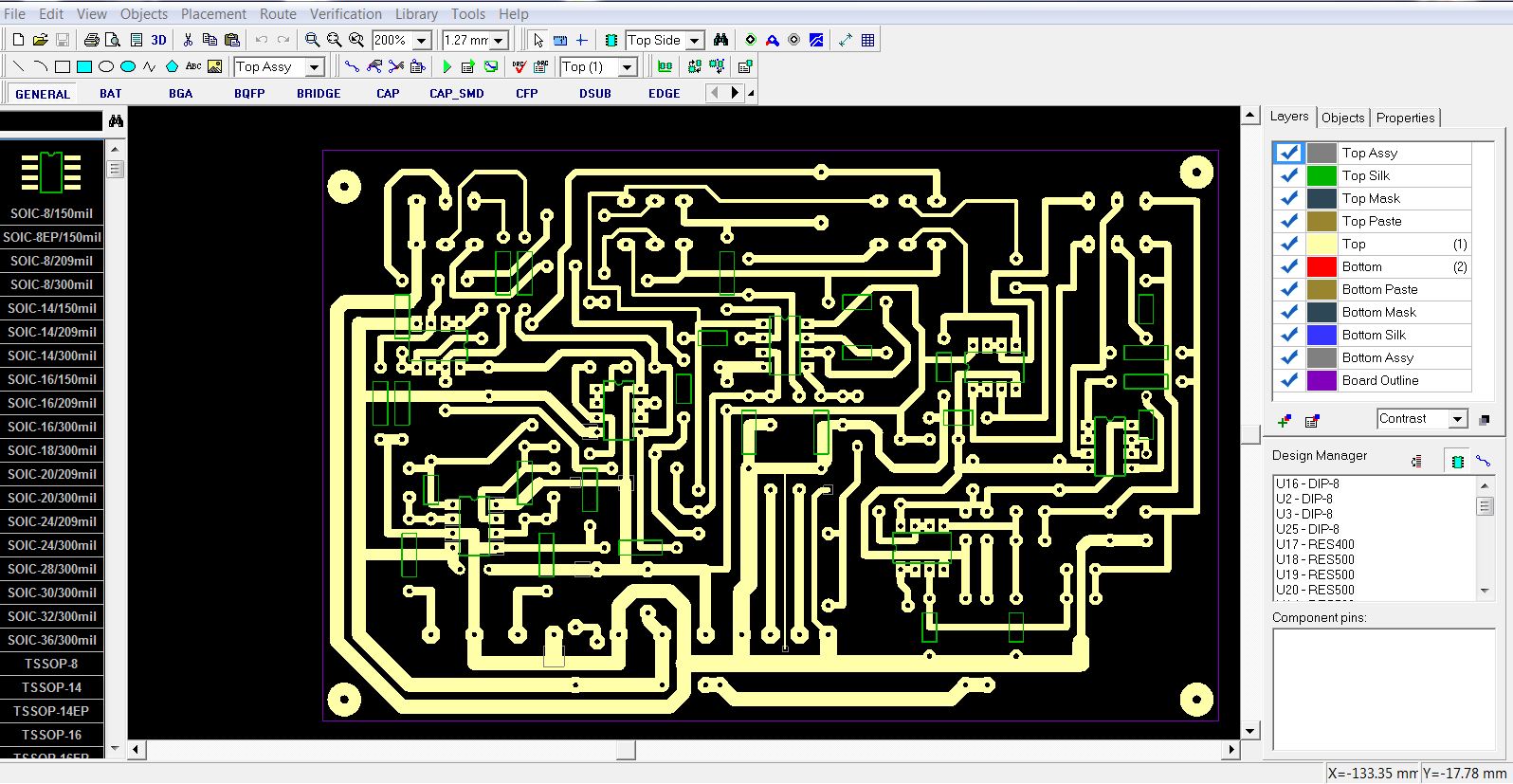Image resolution: width=1513 pixels, height=784 pixels.
Task: Click the New document icon
Action: click(18, 40)
